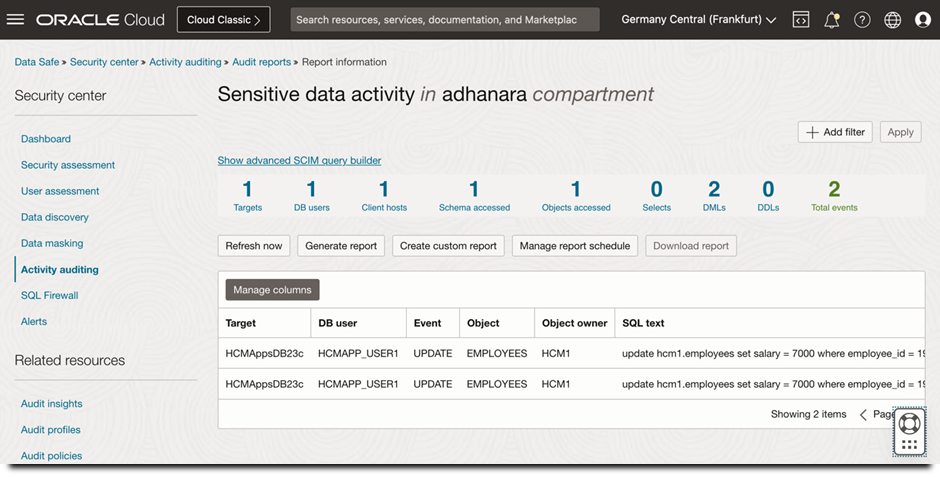Image resolution: width=940 pixels, height=477 pixels.
Task: Open SQL Firewall in the sidebar
Action: click(x=50, y=295)
